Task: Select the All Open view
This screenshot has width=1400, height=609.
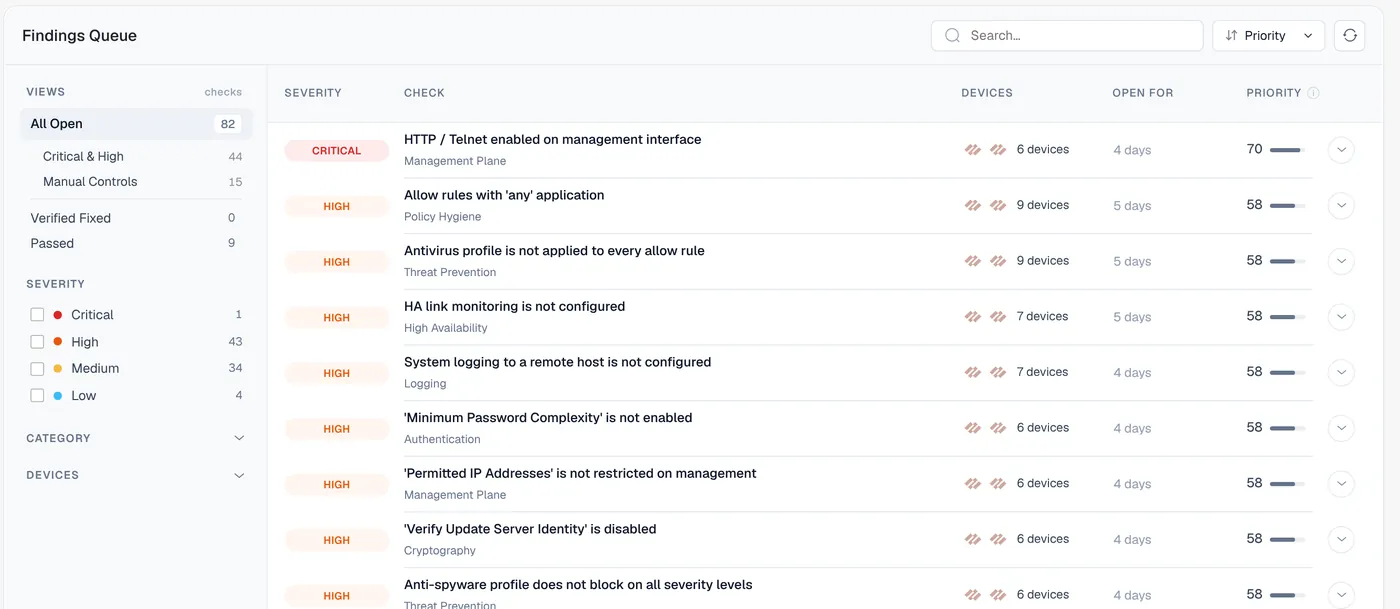Action: pos(136,124)
